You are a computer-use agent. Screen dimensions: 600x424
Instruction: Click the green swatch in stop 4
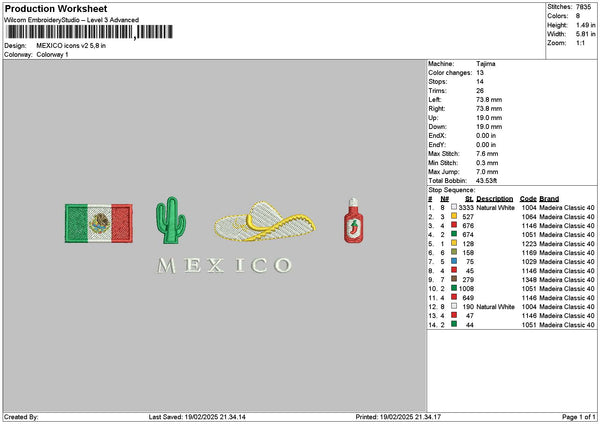(454, 234)
